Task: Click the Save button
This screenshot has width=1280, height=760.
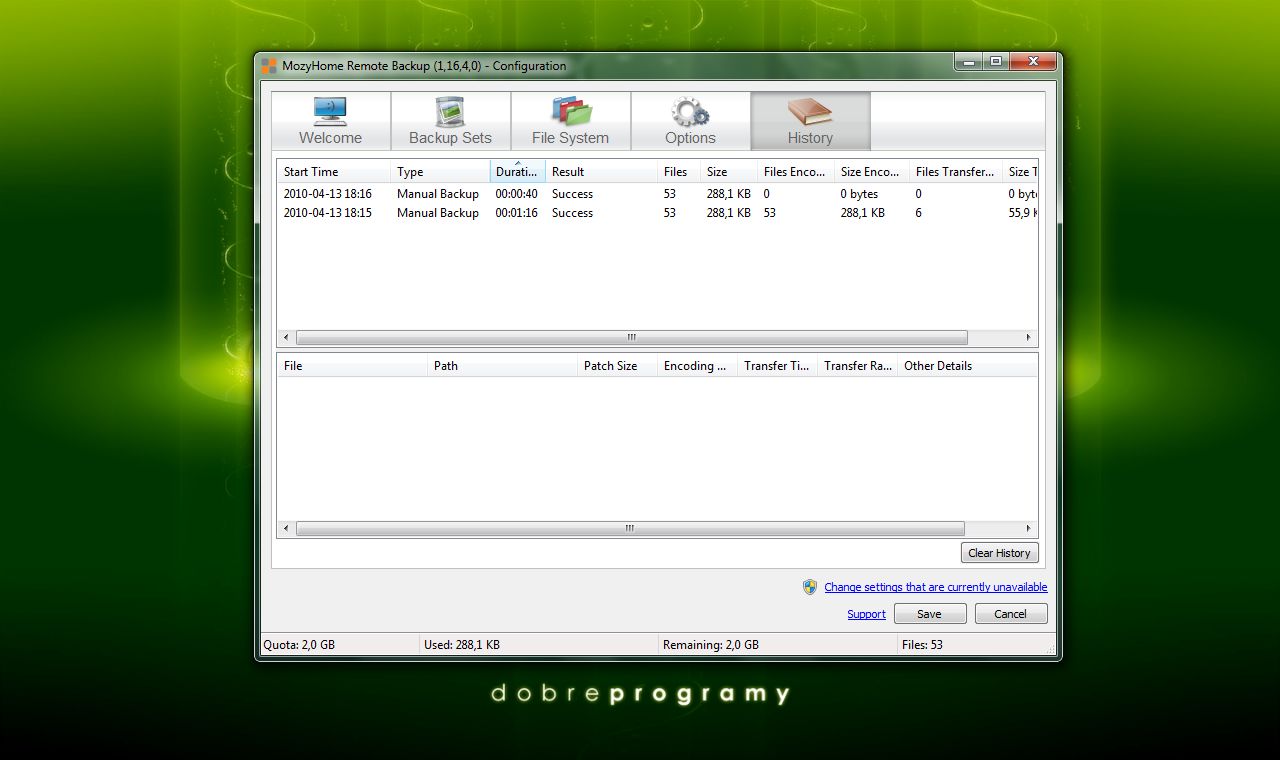Action: pyautogui.click(x=929, y=614)
